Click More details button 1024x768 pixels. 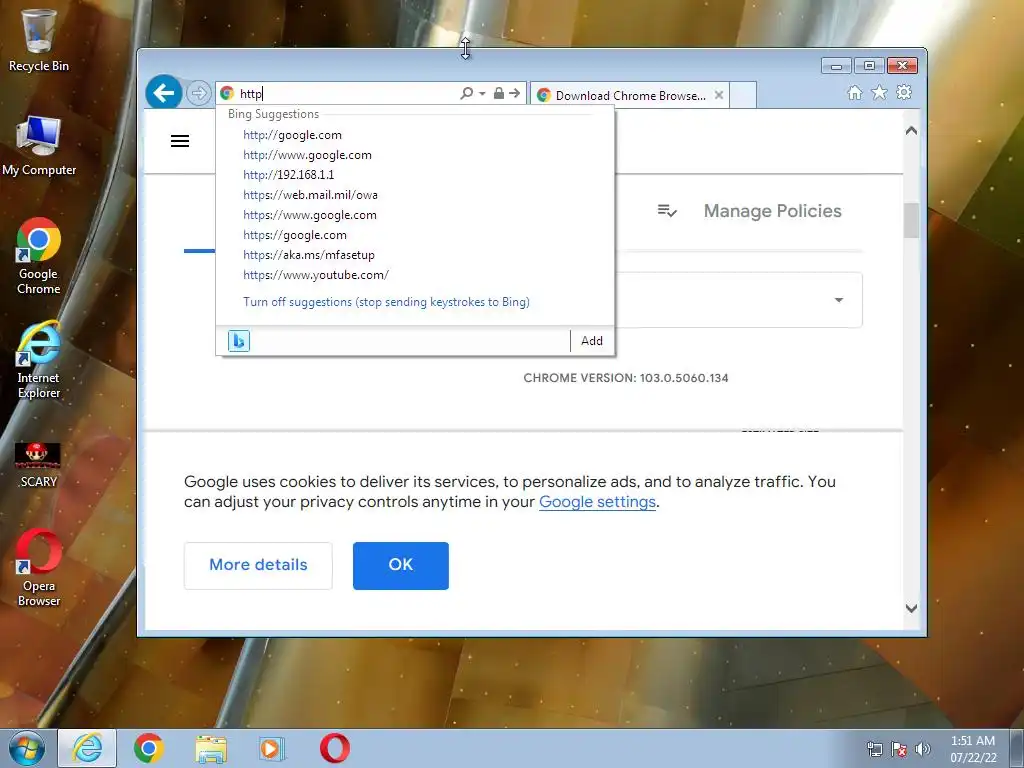pos(258,566)
